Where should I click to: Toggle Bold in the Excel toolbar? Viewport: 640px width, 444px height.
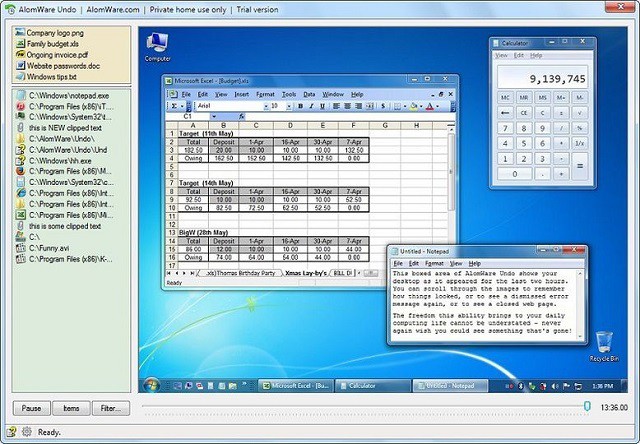[300, 106]
